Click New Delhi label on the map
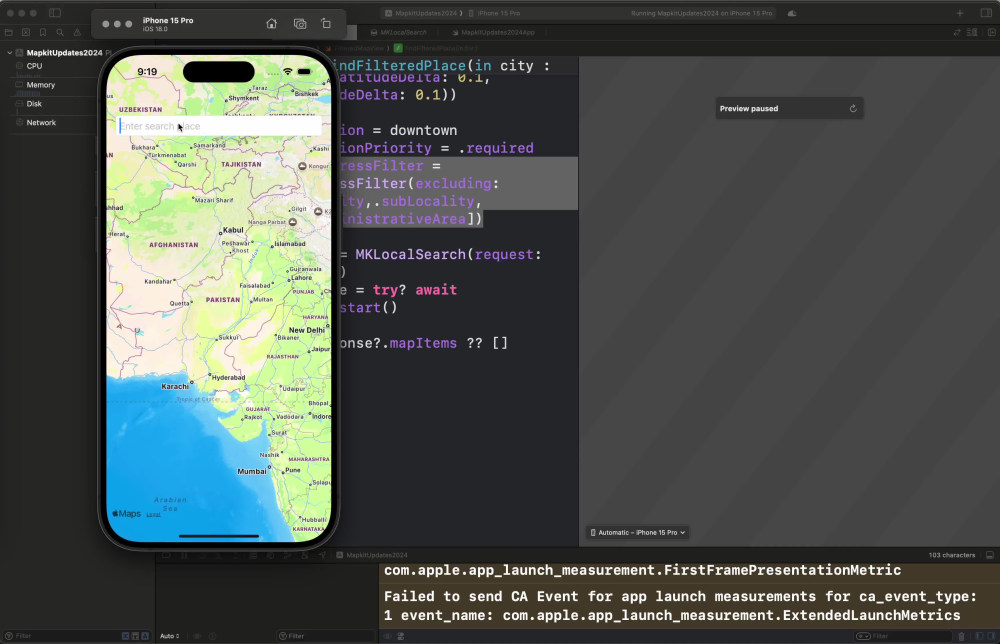The image size is (1000, 644). click(x=307, y=330)
